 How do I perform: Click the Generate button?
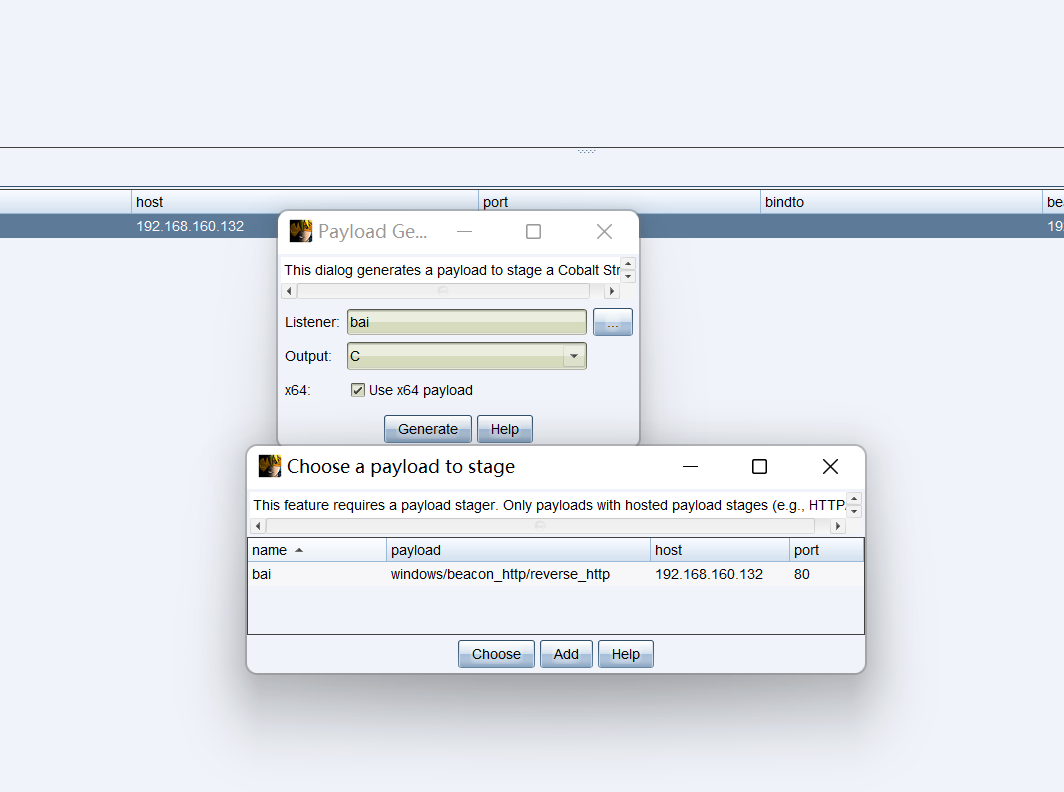428,429
